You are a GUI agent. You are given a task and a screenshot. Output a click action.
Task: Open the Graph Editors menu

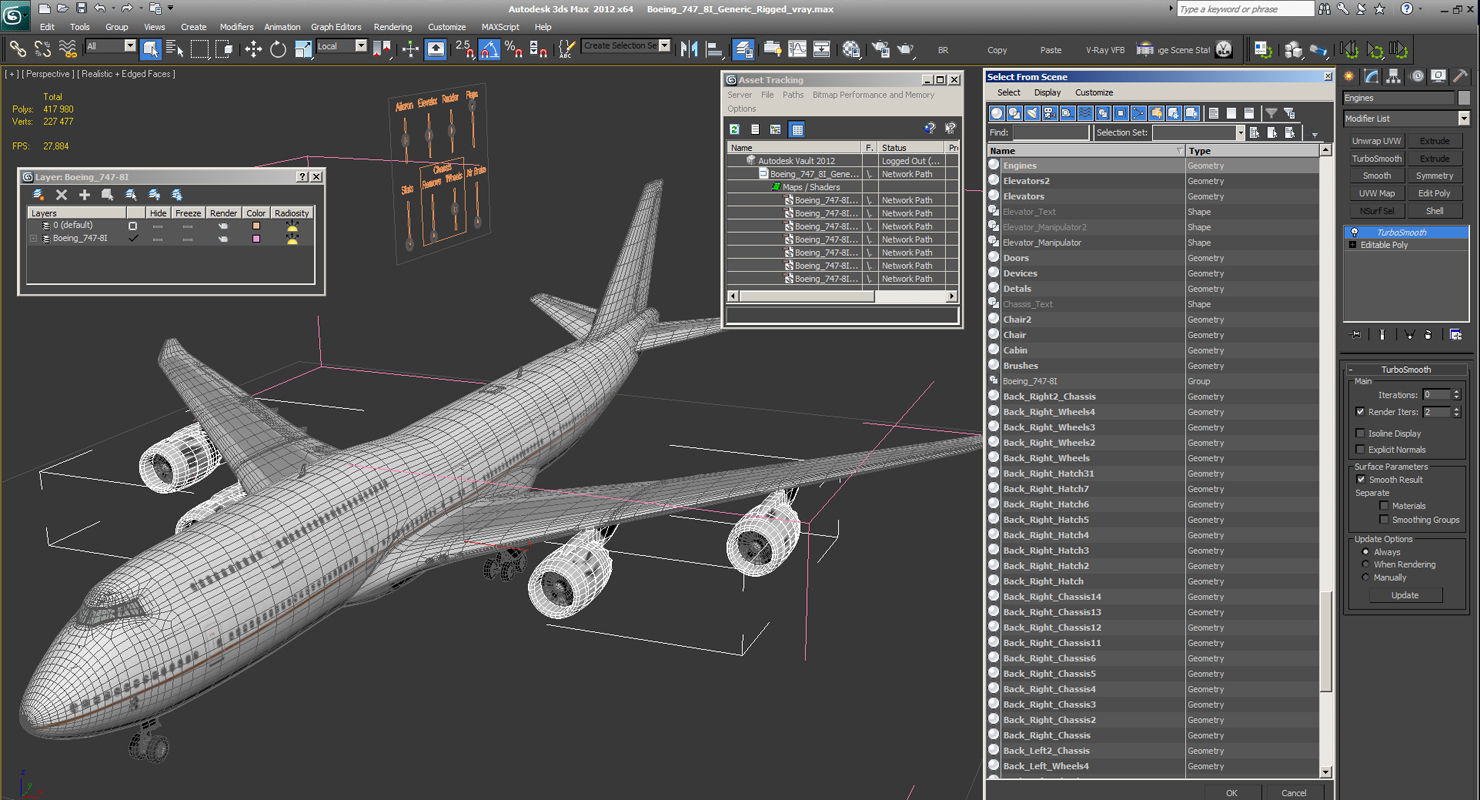(336, 27)
